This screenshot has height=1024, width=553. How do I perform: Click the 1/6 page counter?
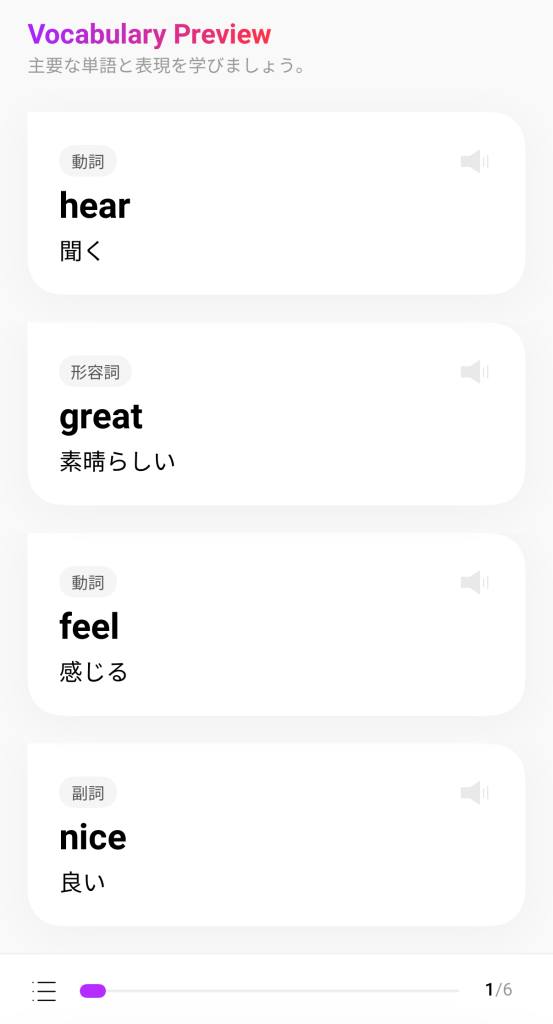pos(499,990)
